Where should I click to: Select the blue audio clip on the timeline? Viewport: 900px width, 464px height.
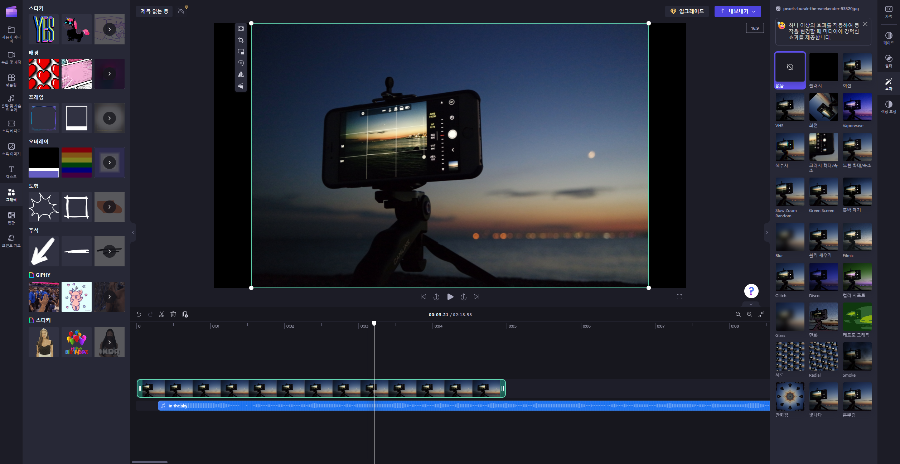464,406
